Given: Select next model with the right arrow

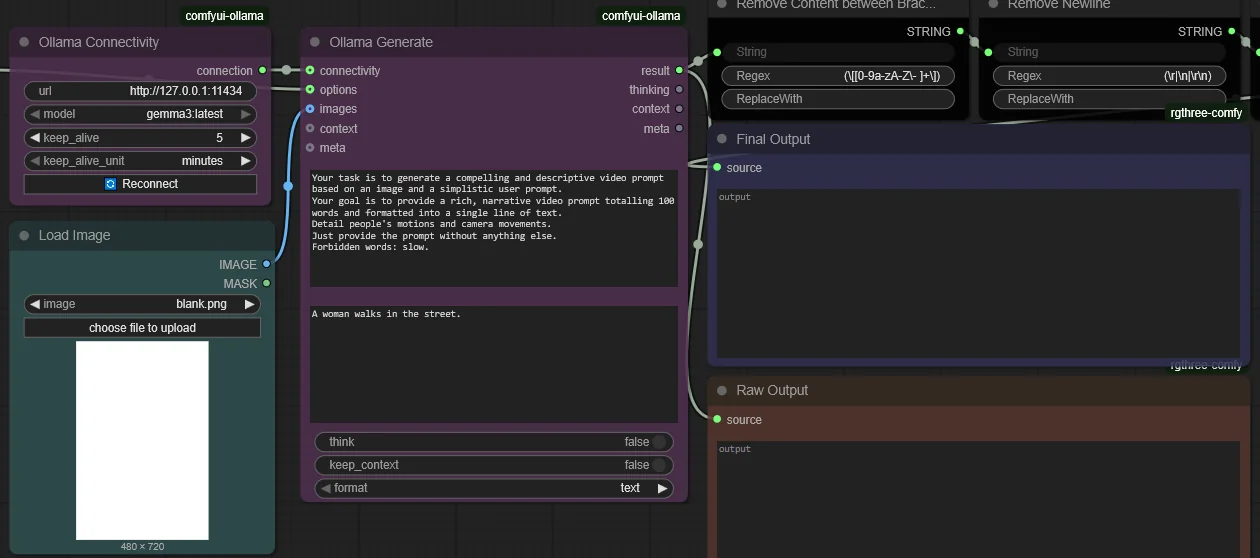Looking at the screenshot, I should [x=246, y=114].
